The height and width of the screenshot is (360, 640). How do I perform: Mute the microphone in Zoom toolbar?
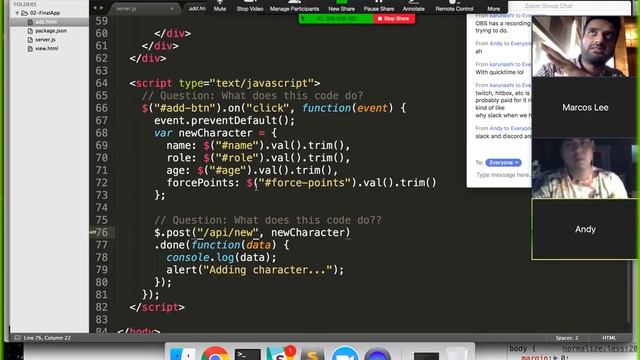[x=220, y=6]
